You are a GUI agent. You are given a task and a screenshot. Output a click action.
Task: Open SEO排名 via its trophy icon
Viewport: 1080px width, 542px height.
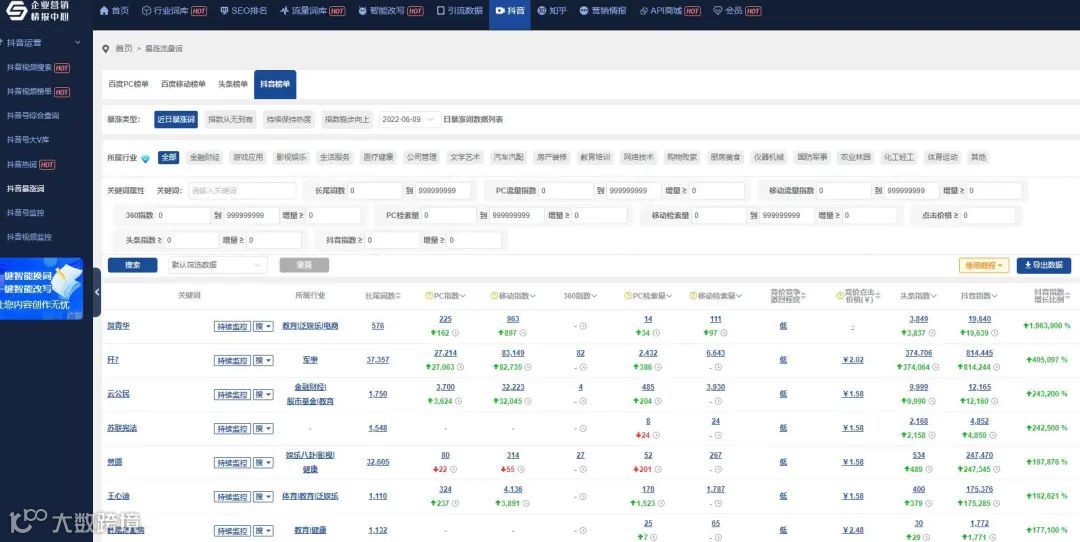225,11
